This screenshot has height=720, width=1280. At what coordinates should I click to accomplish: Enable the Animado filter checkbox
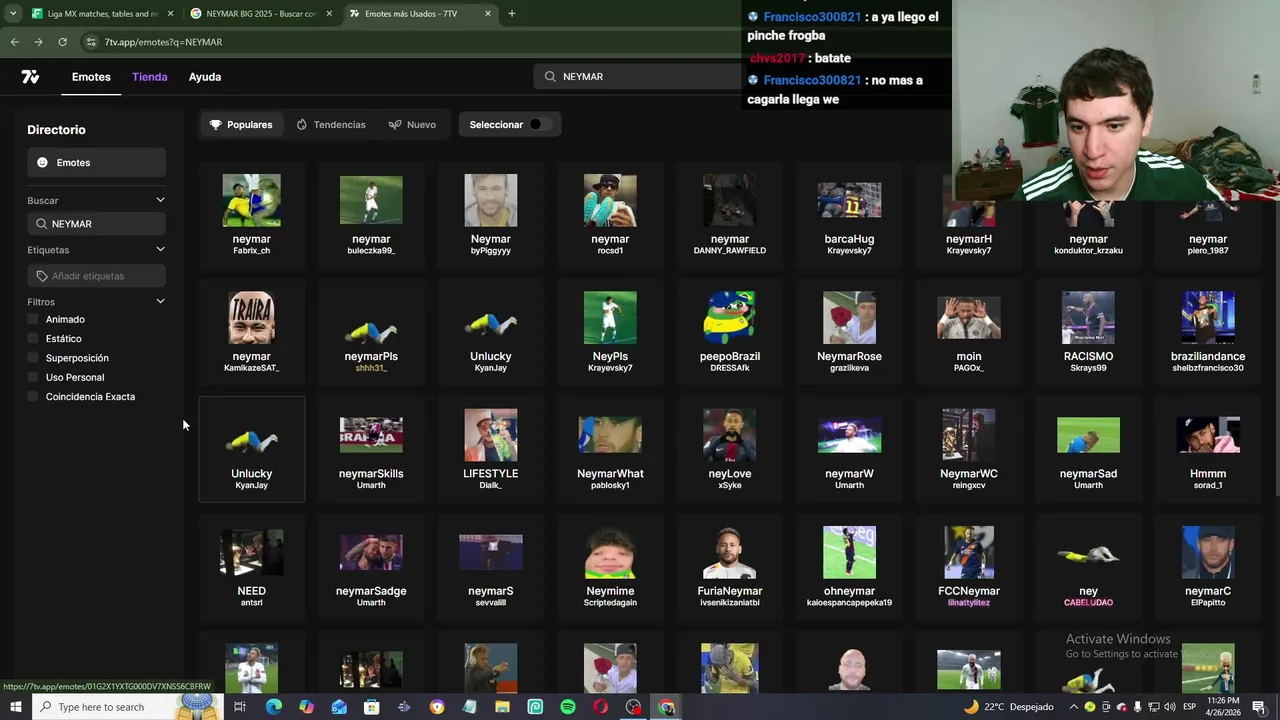pos(33,319)
